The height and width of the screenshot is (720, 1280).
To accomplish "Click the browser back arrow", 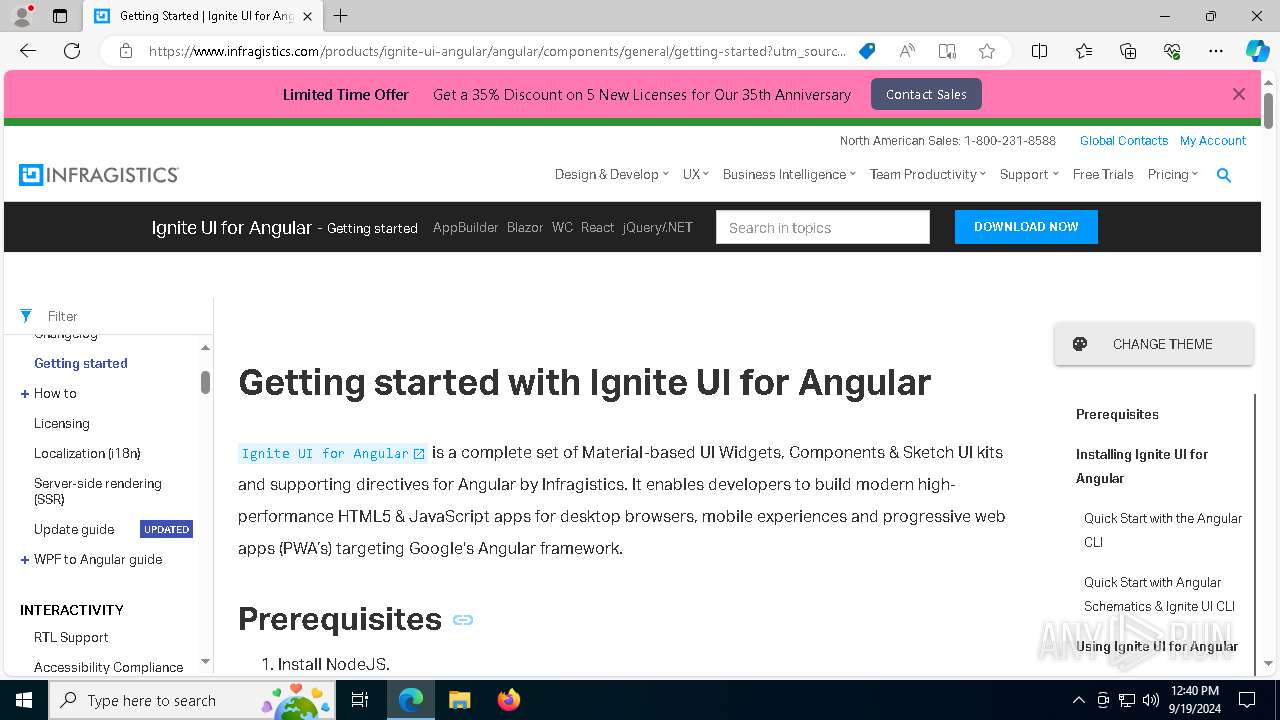I will pos(28,51).
